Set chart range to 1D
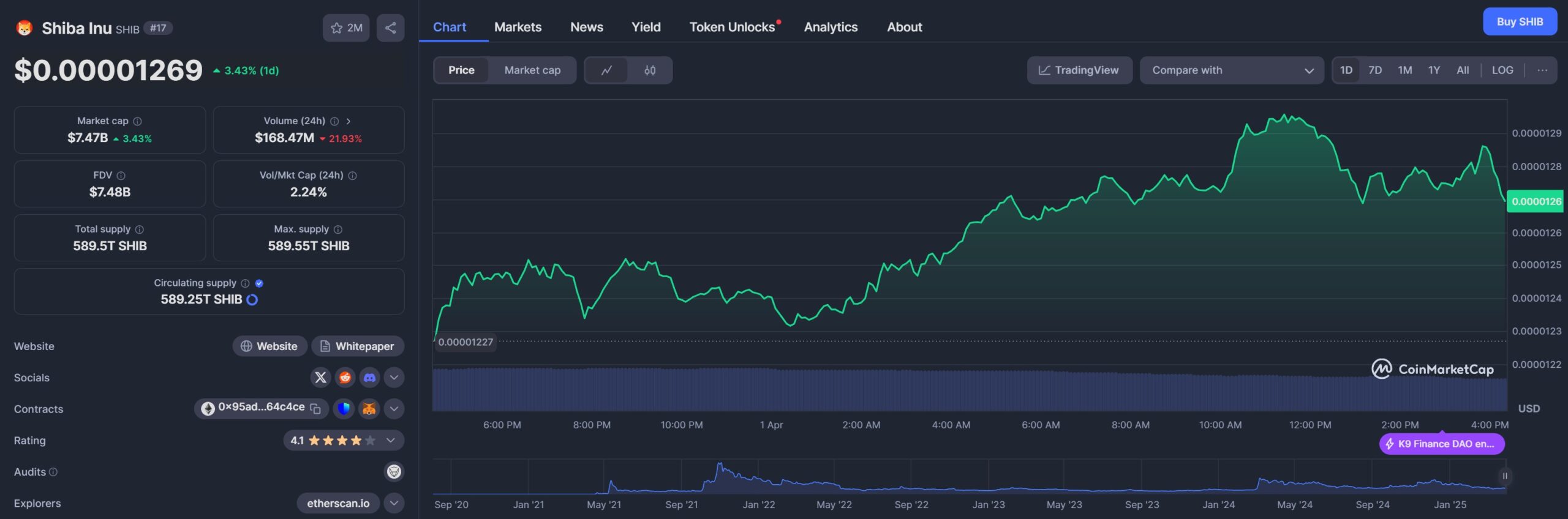 (x=1346, y=70)
